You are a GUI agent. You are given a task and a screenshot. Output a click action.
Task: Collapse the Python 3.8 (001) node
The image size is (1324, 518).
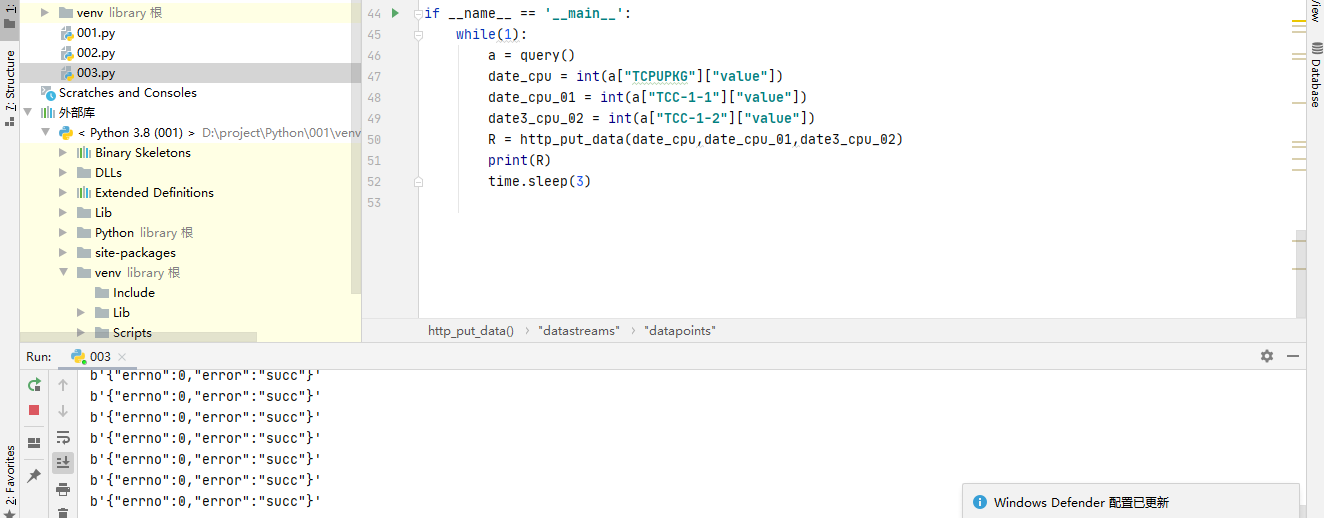pyautogui.click(x=46, y=133)
